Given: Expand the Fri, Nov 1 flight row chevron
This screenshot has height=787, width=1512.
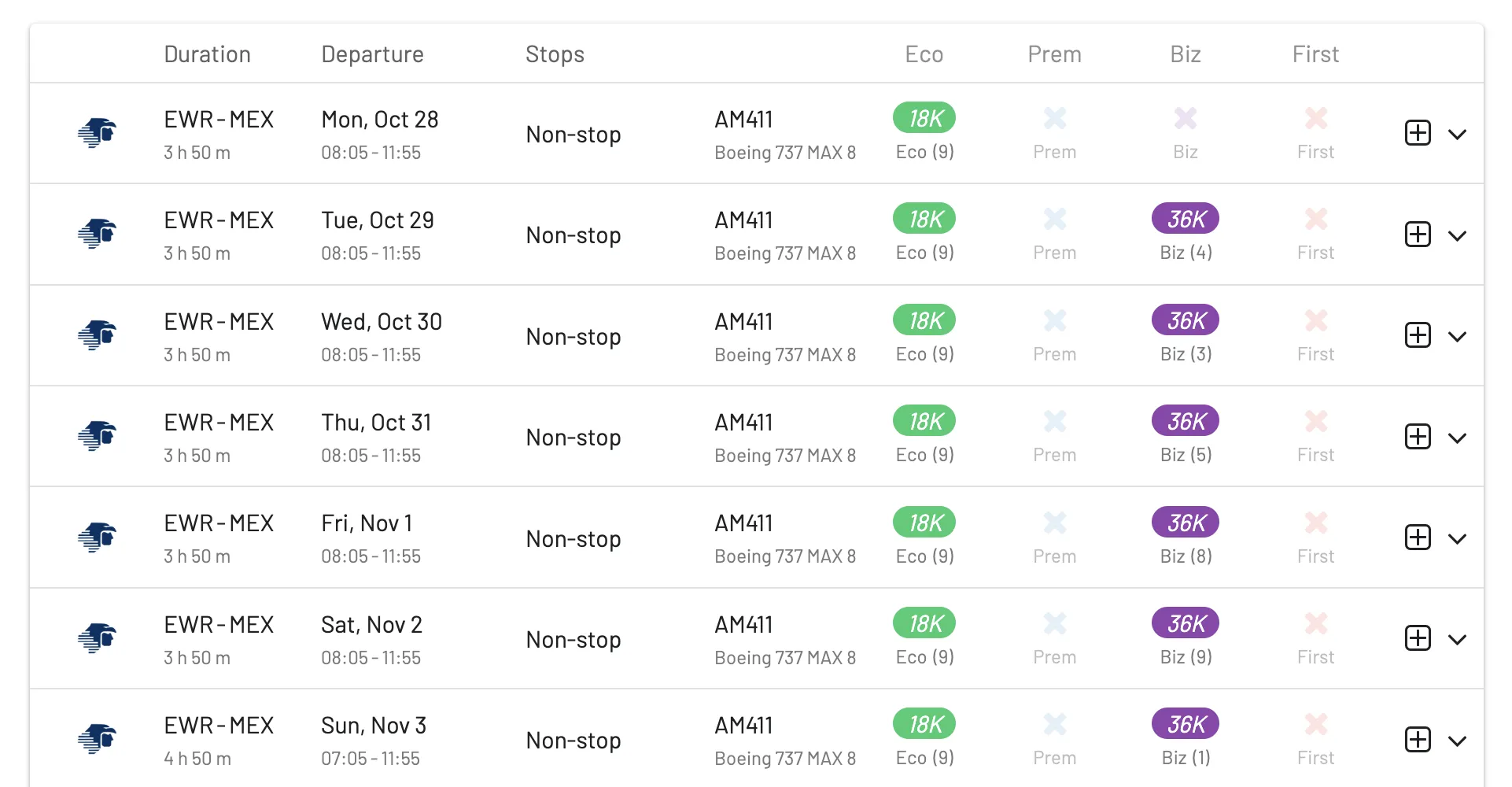Looking at the screenshot, I should point(1457,539).
